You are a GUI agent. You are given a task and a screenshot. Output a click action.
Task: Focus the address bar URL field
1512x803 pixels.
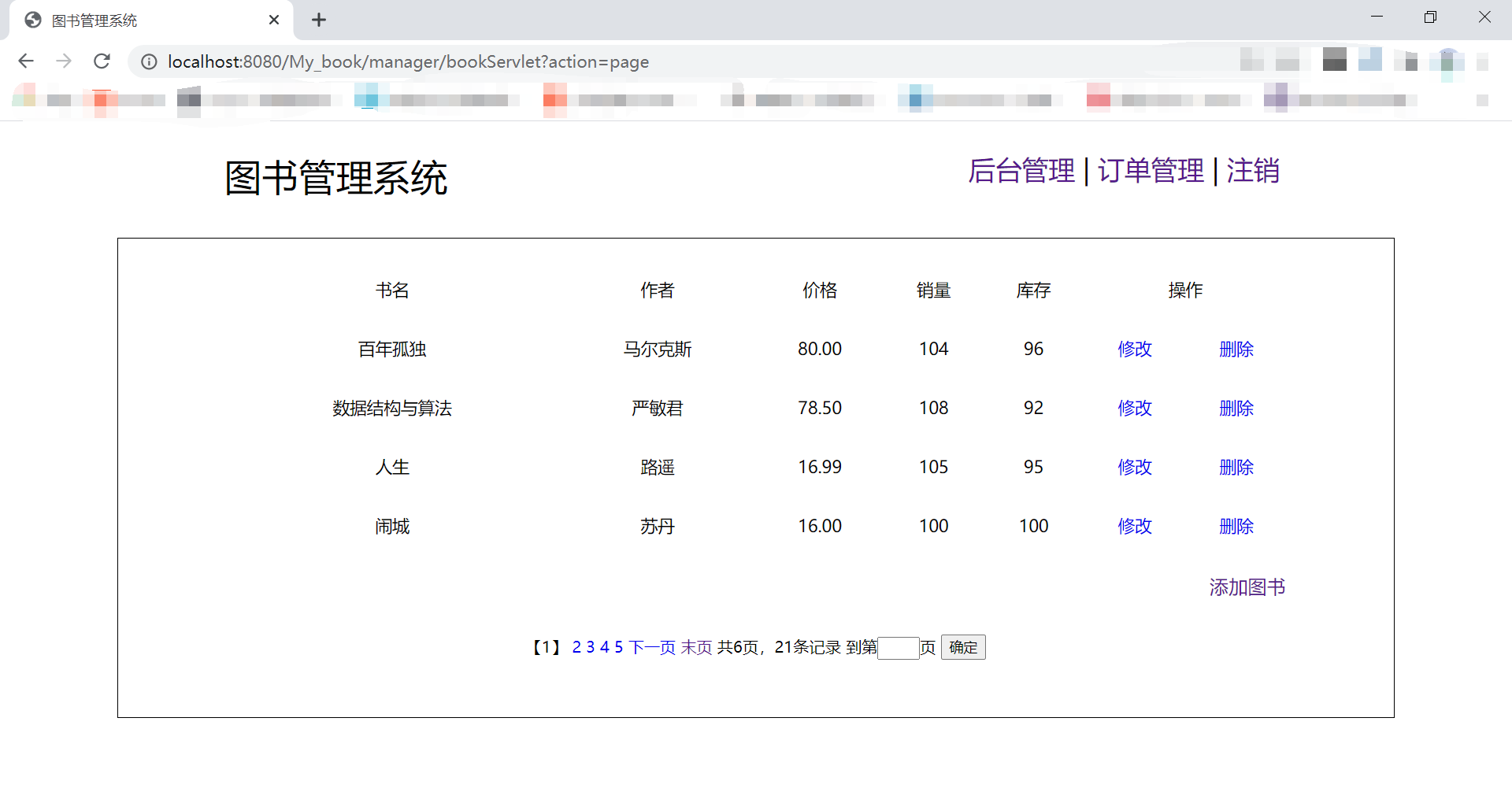(408, 61)
